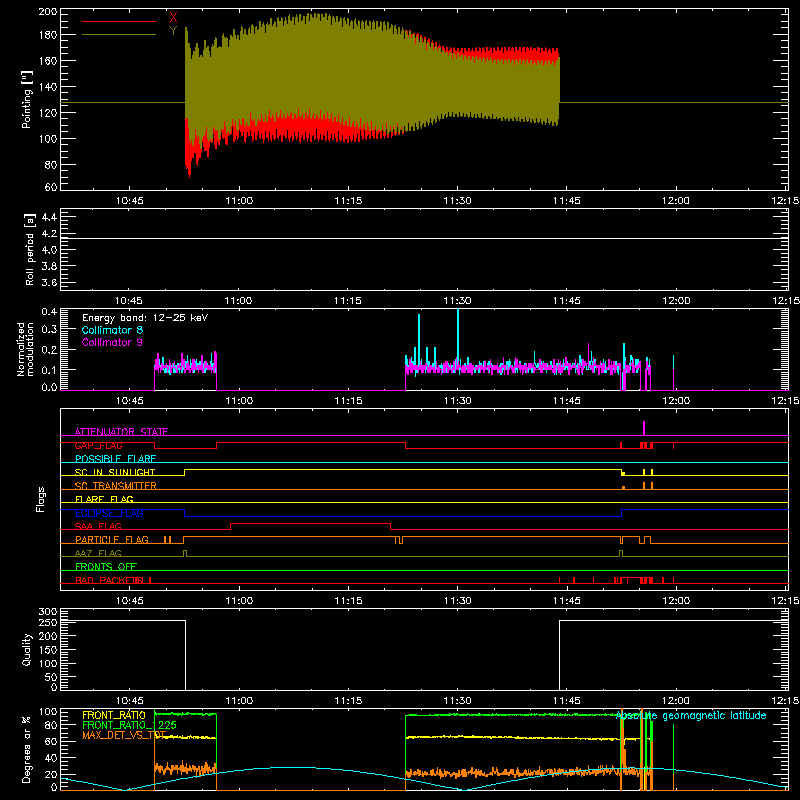Click the red X legend line sample
Screen dimensions: 800x800
click(x=119, y=21)
